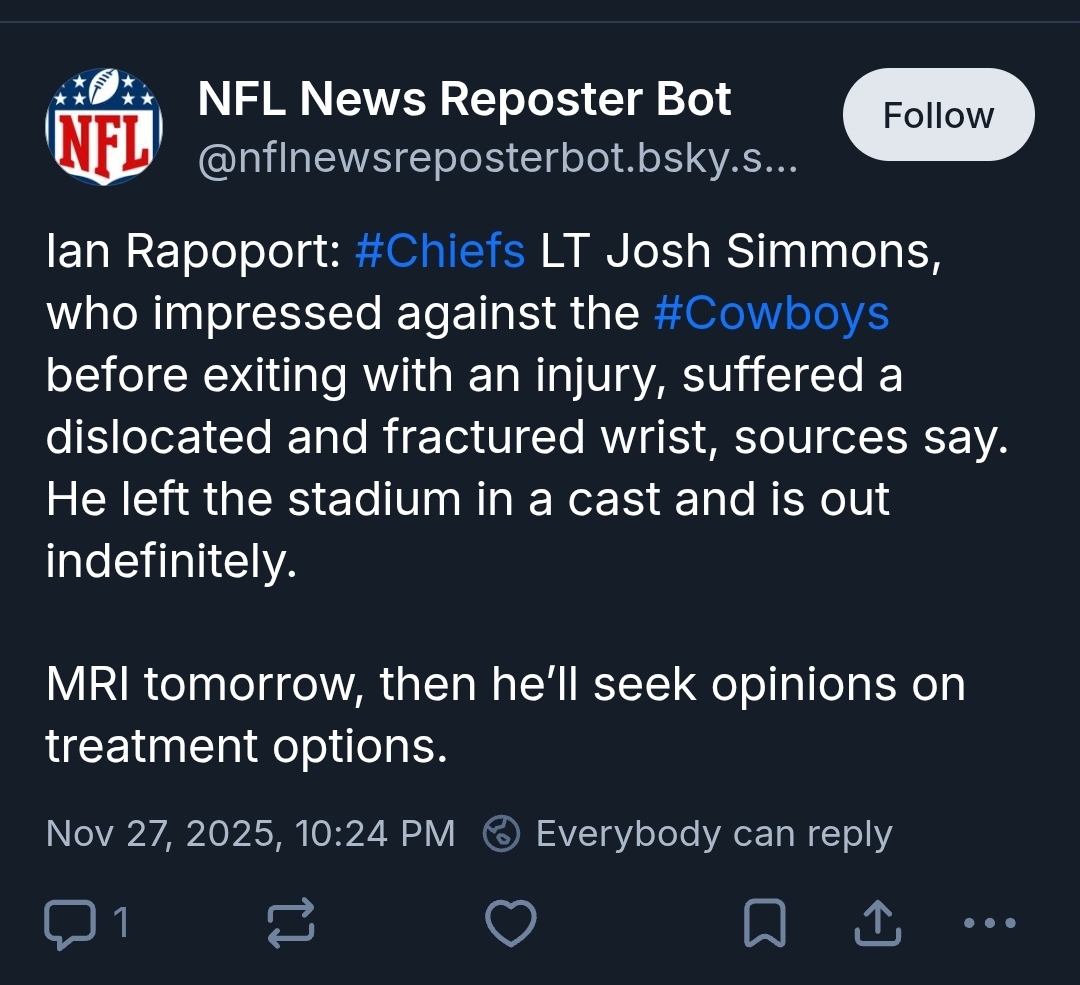Like the post with the heart icon

point(510,922)
